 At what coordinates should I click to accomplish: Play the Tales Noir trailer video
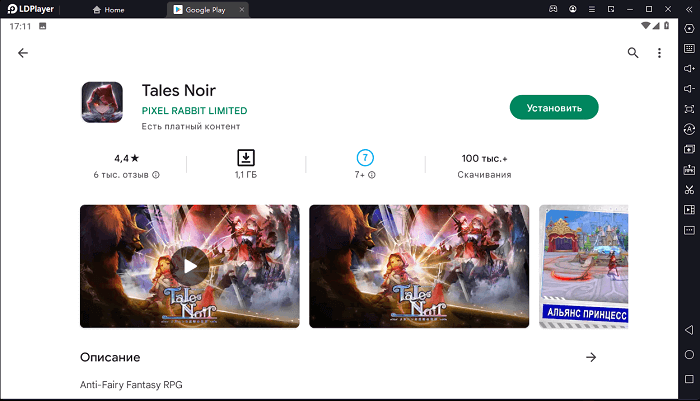pyautogui.click(x=190, y=267)
